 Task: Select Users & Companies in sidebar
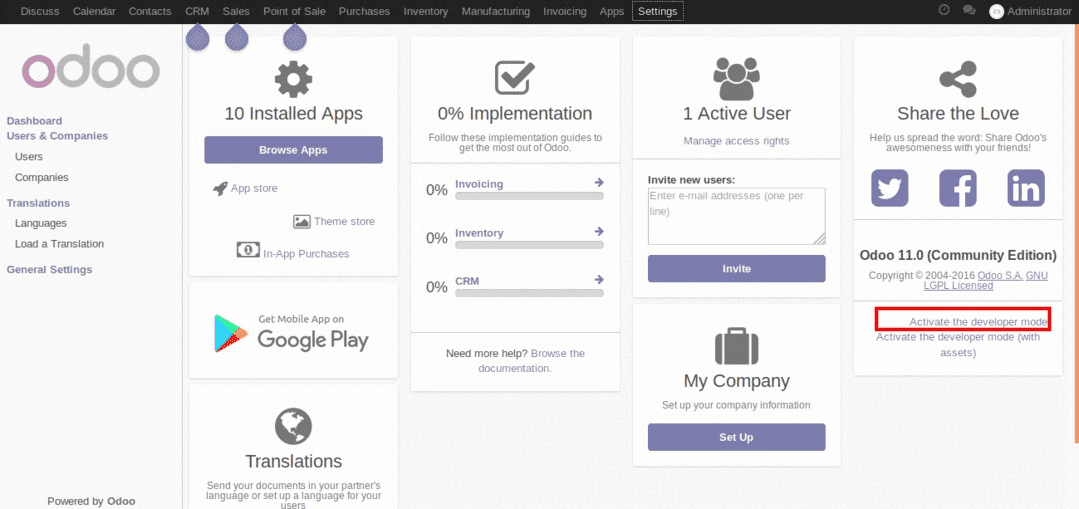[x=57, y=136]
